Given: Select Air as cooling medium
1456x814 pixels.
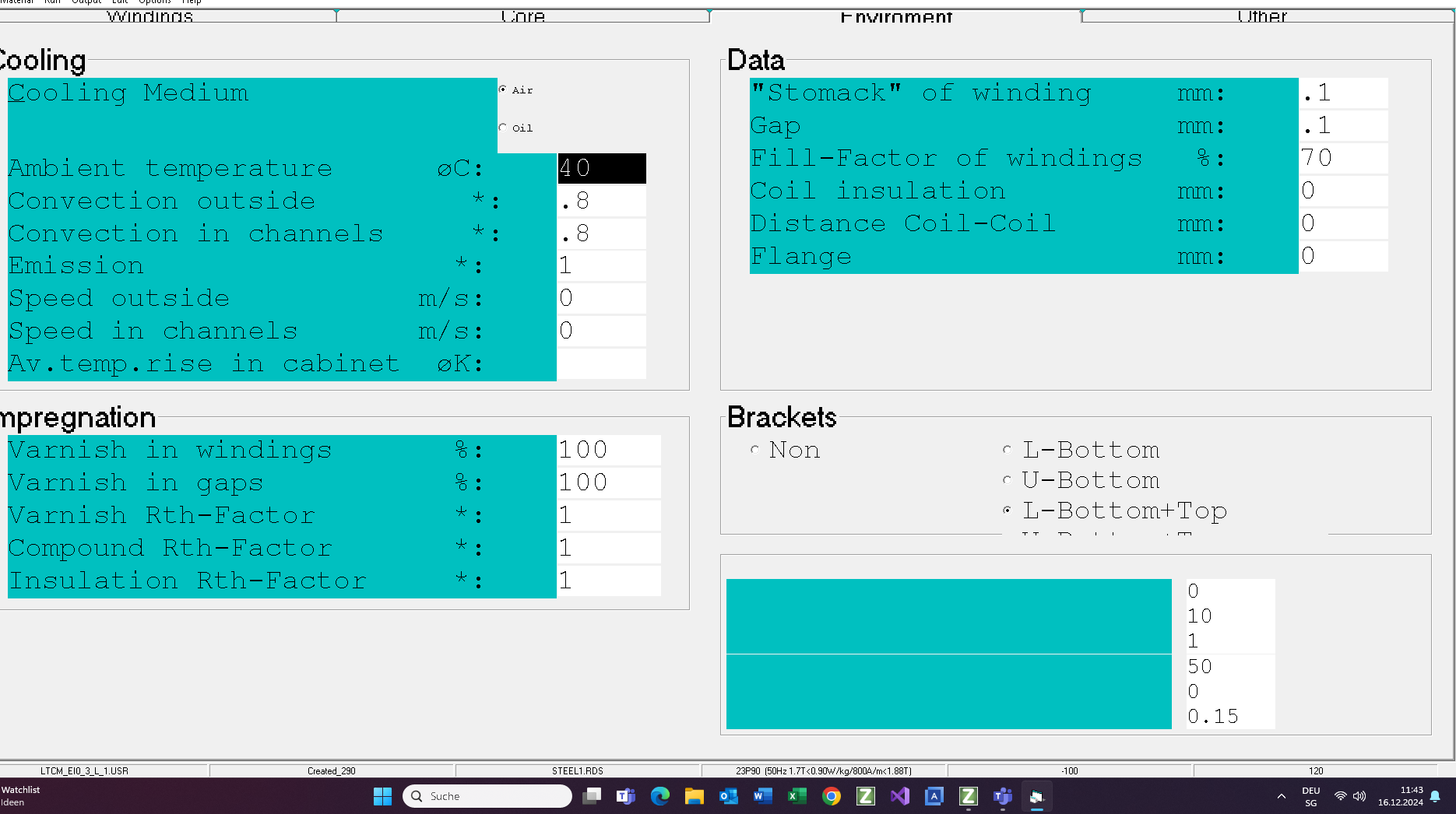Looking at the screenshot, I should [503, 89].
